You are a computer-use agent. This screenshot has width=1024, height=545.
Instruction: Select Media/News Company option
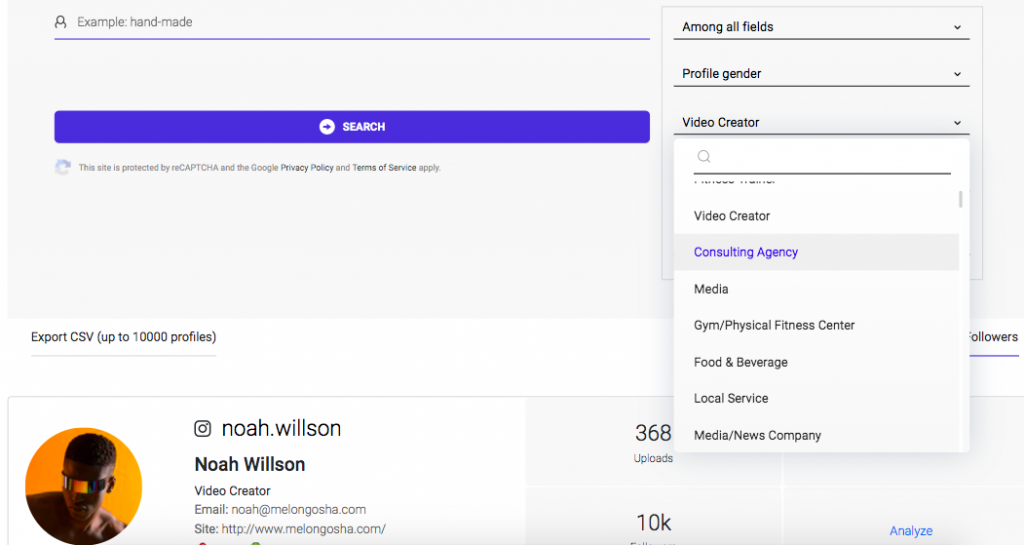816,435
